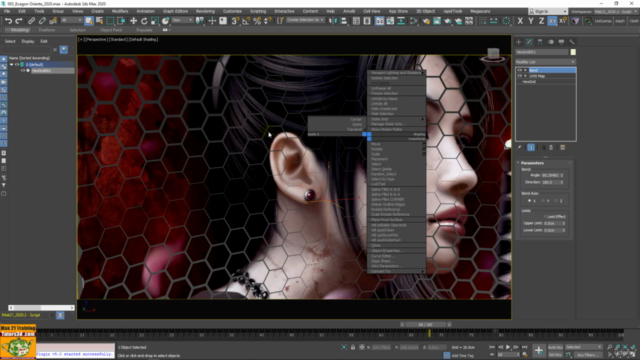Toggle UVW Map modifier eye visibility
Viewport: 640px width, 360px height.
pos(520,76)
